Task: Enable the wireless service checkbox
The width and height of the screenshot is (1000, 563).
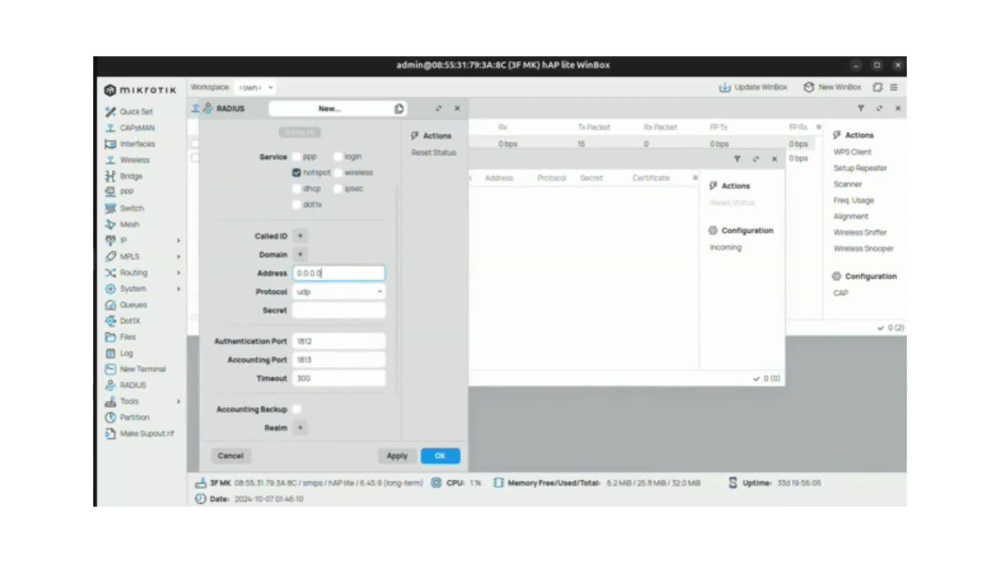Action: click(338, 173)
